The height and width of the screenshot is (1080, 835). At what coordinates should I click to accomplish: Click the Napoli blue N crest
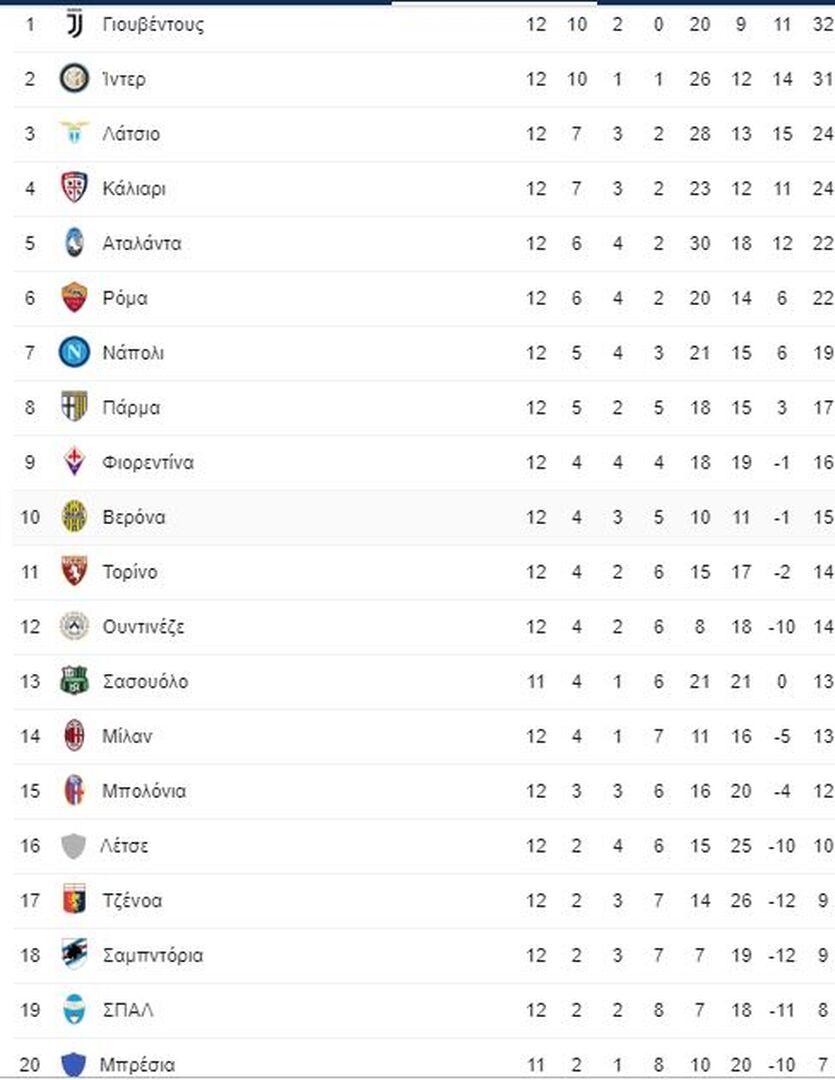pyautogui.click(x=74, y=353)
